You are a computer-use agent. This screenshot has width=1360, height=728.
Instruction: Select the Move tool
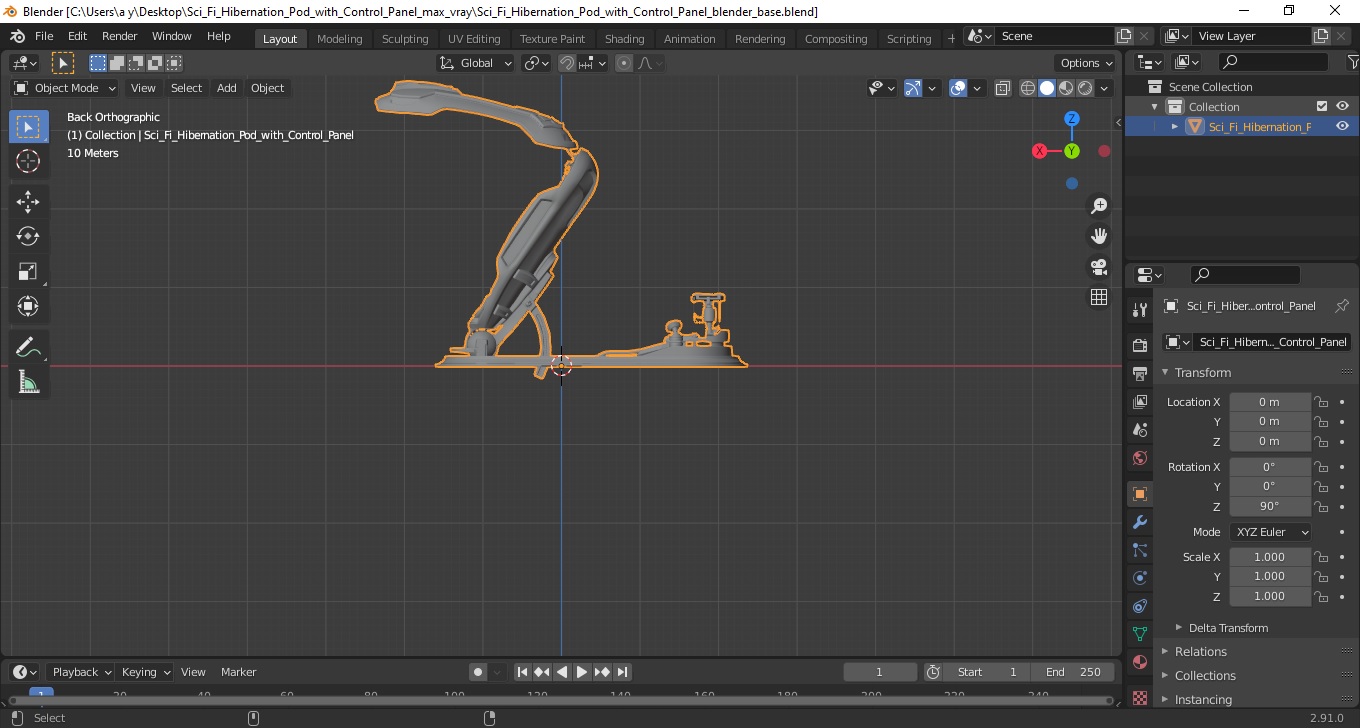coord(28,202)
